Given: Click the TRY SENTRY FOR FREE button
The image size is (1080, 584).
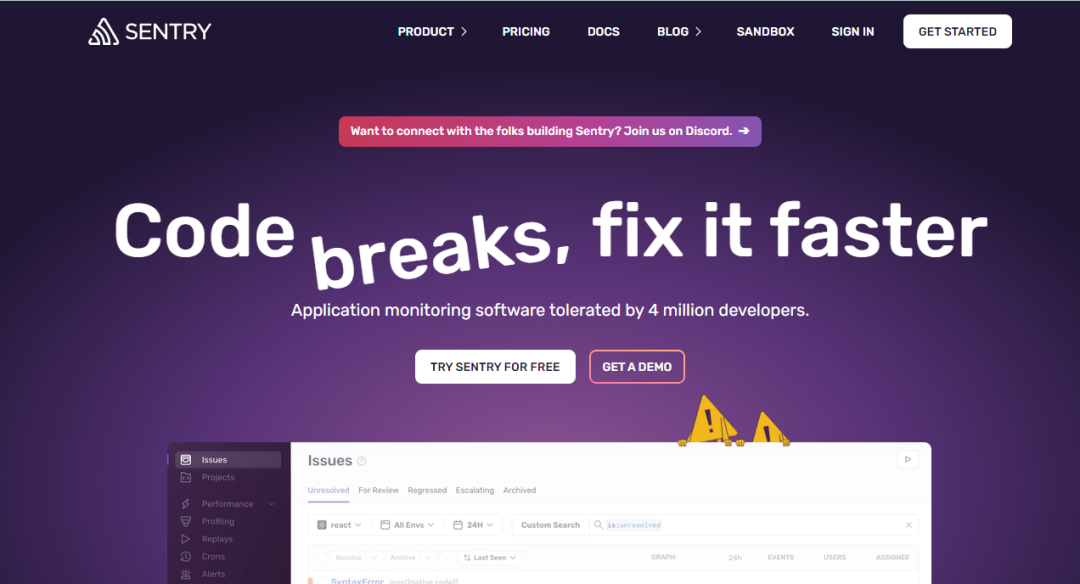Looking at the screenshot, I should click(495, 367).
